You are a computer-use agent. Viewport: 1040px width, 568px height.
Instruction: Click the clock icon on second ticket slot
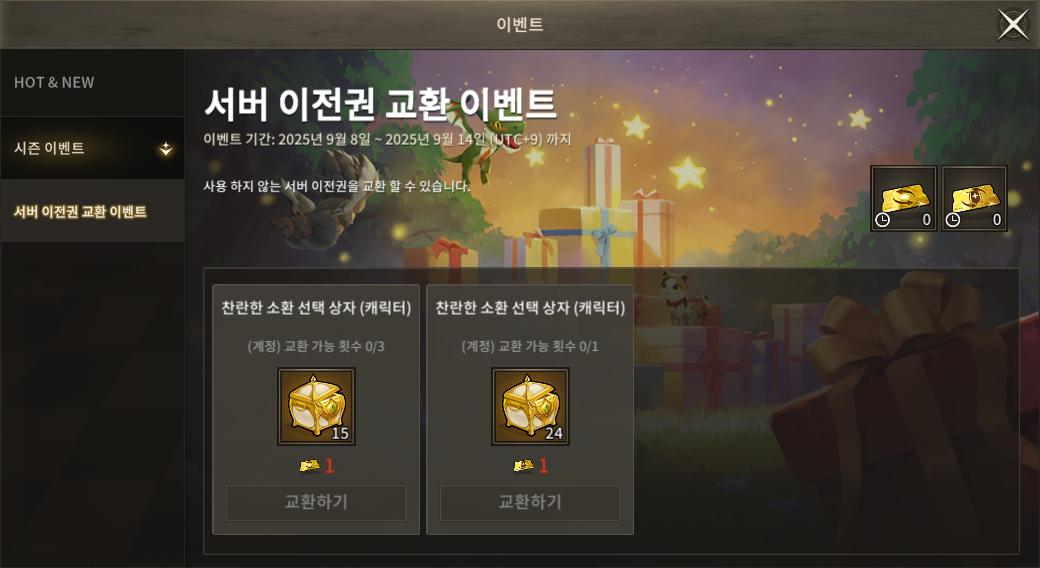tap(952, 220)
